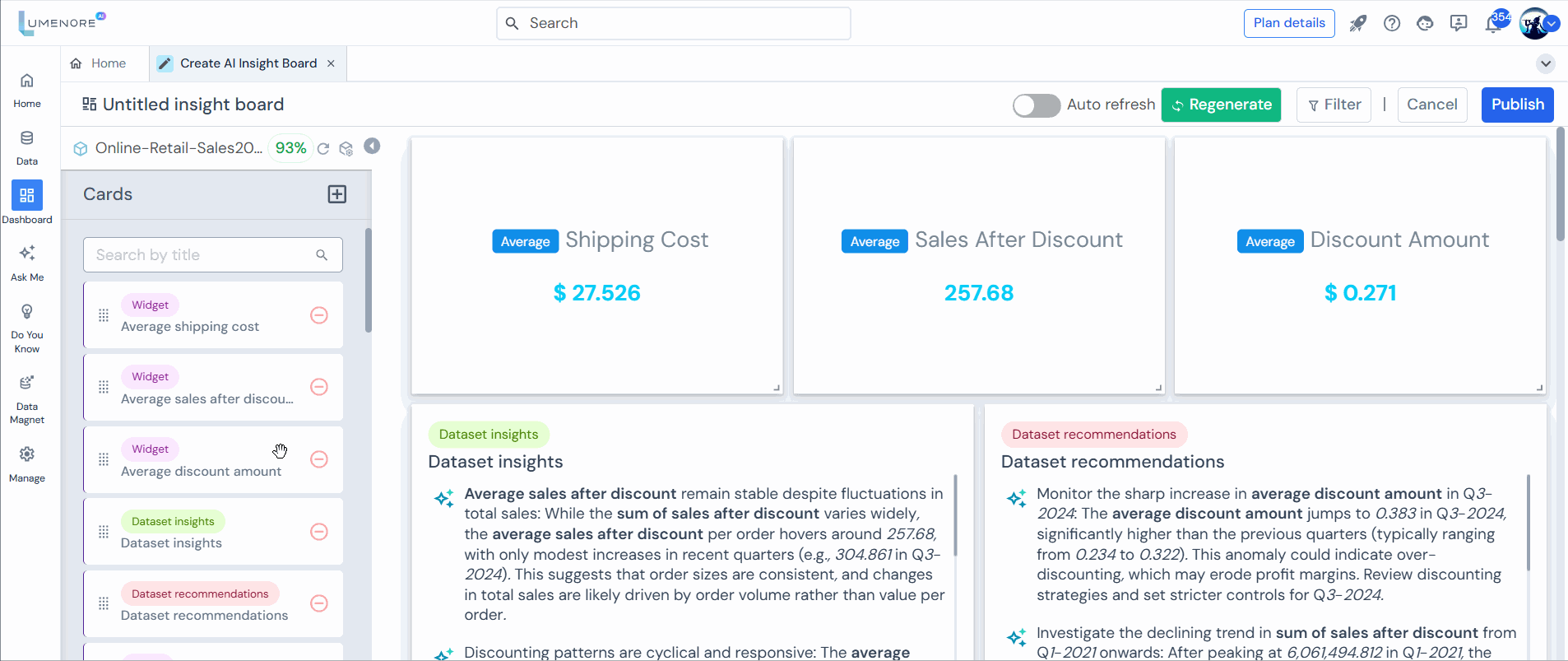Viewport: 1568px width, 661px height.
Task: Expand the tab list chevron
Action: coord(1545,63)
